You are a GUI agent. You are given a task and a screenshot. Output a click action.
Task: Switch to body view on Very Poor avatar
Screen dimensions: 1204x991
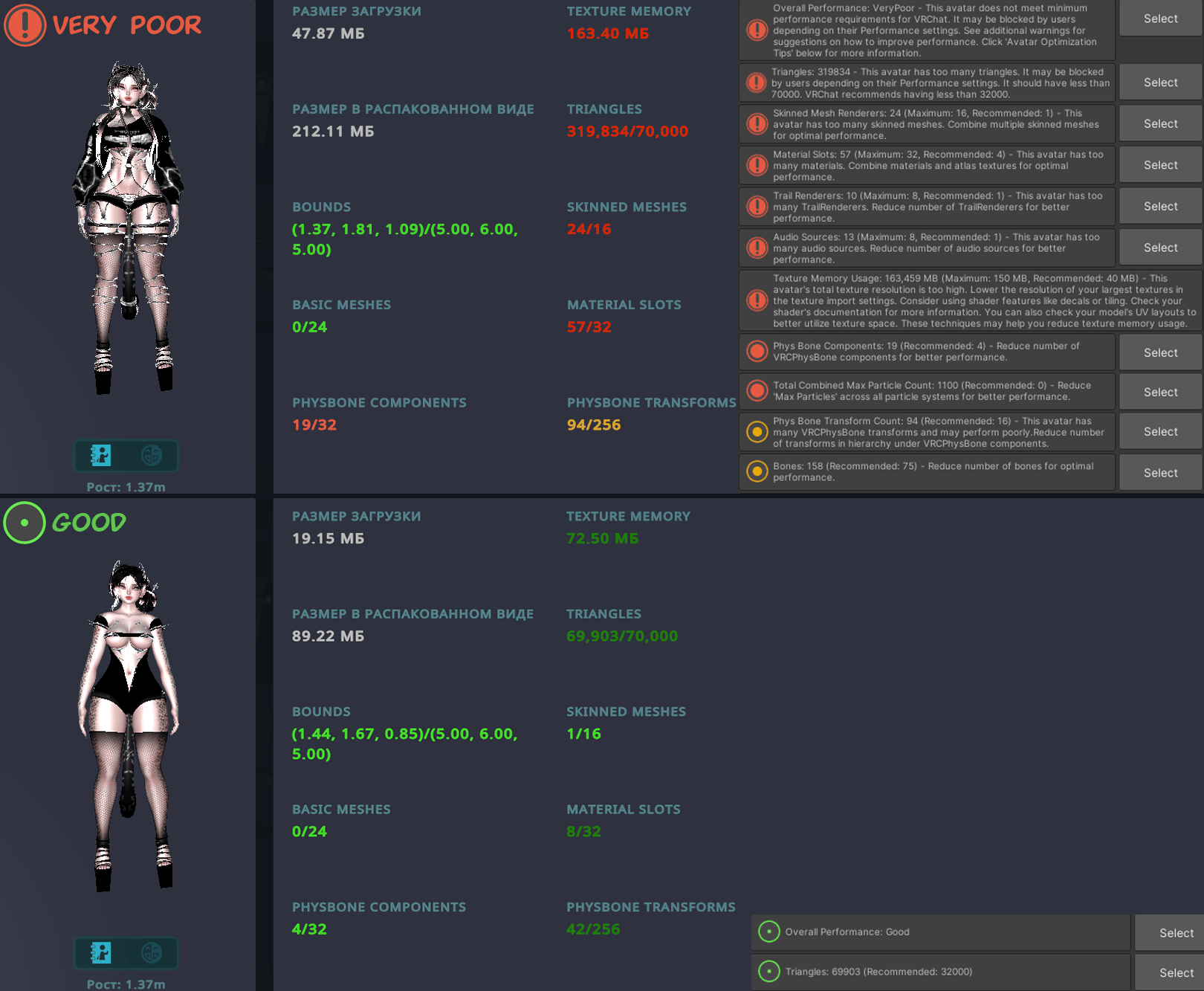pyautogui.click(x=101, y=455)
